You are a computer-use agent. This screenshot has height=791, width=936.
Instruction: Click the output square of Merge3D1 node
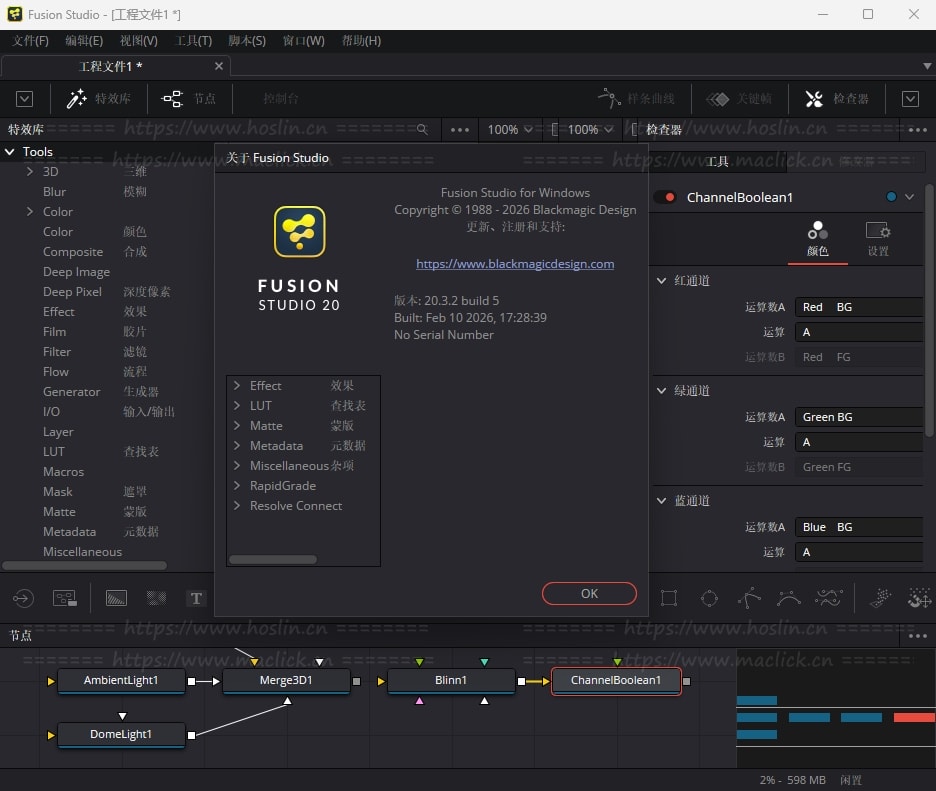356,681
